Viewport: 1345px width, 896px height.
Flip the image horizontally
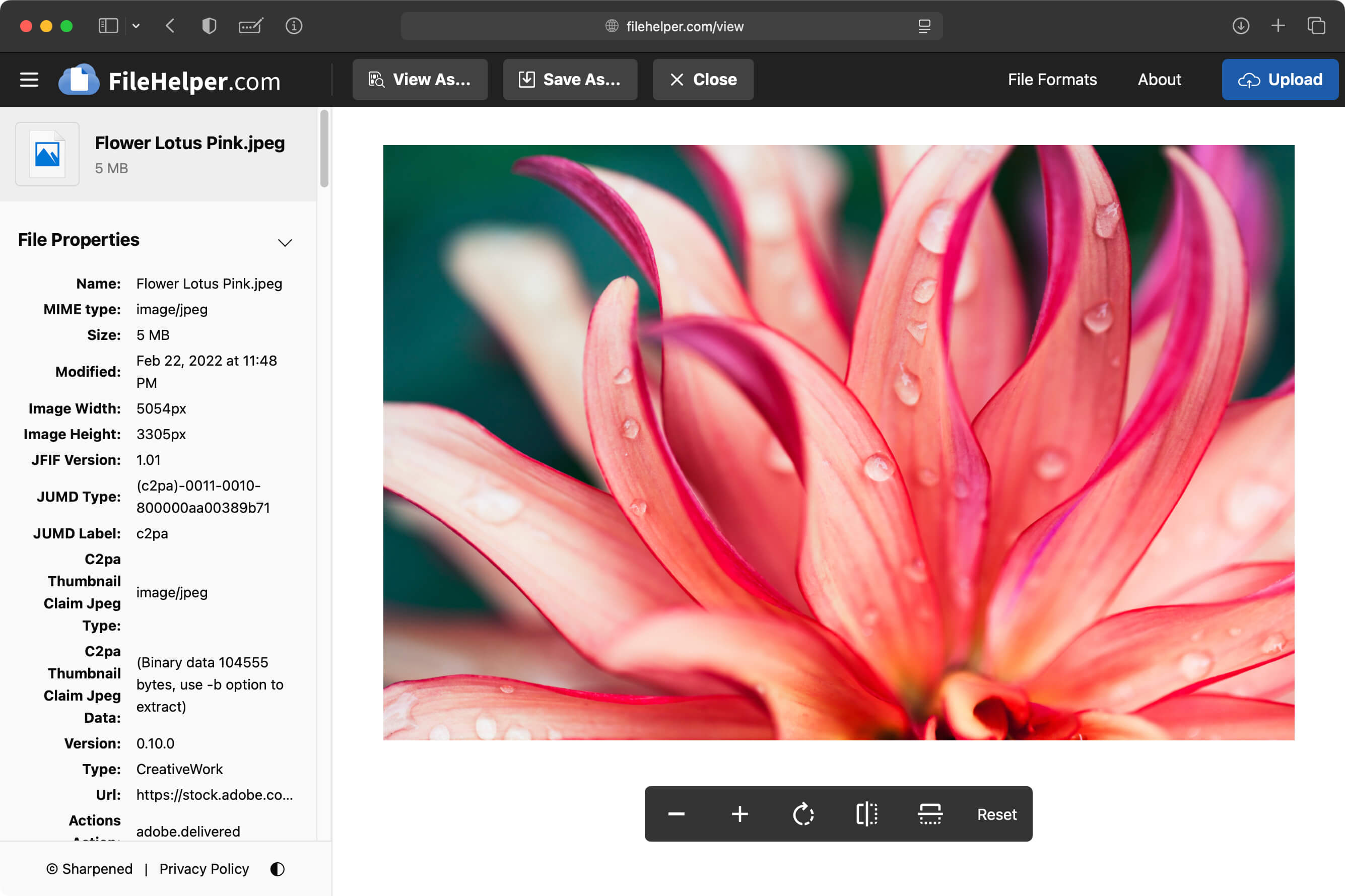pos(866,814)
